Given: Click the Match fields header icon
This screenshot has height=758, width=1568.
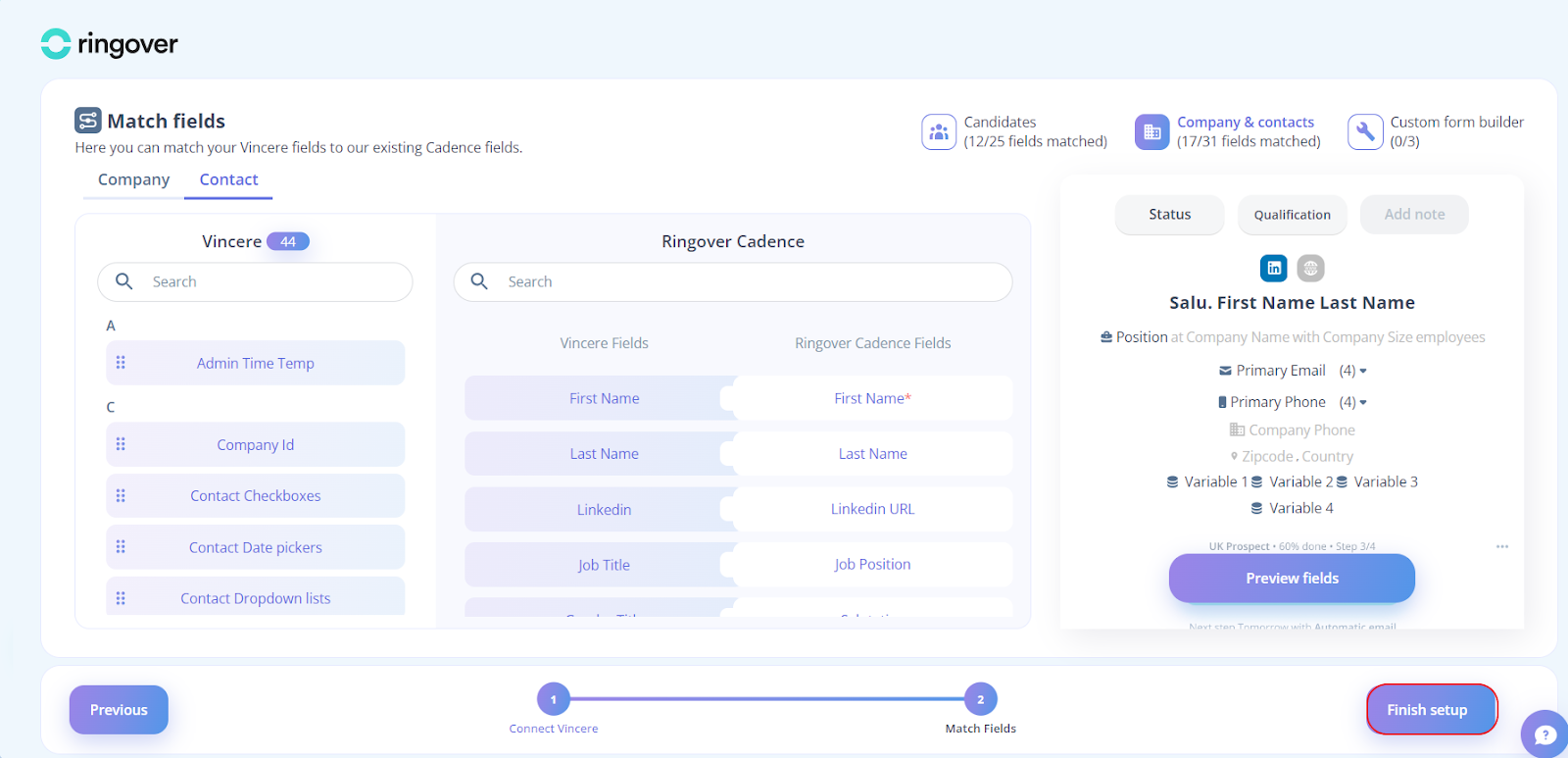Looking at the screenshot, I should point(88,121).
